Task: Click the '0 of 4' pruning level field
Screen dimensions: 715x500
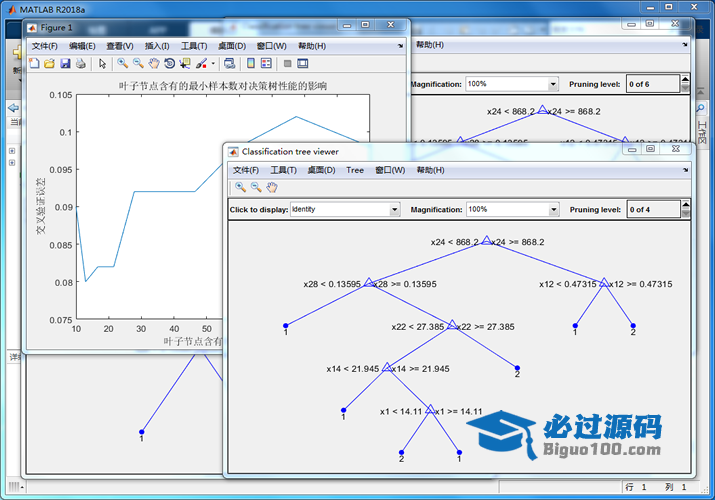Action: pos(653,210)
